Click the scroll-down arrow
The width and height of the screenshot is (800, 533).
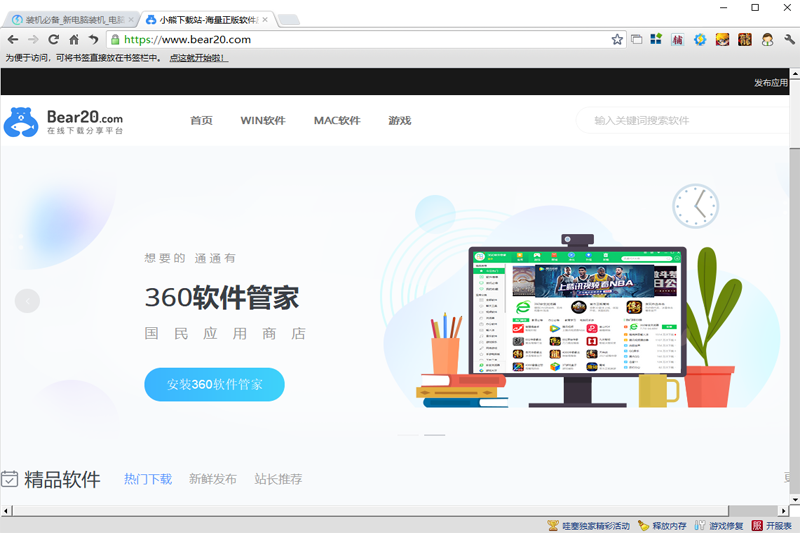pyautogui.click(x=795, y=499)
